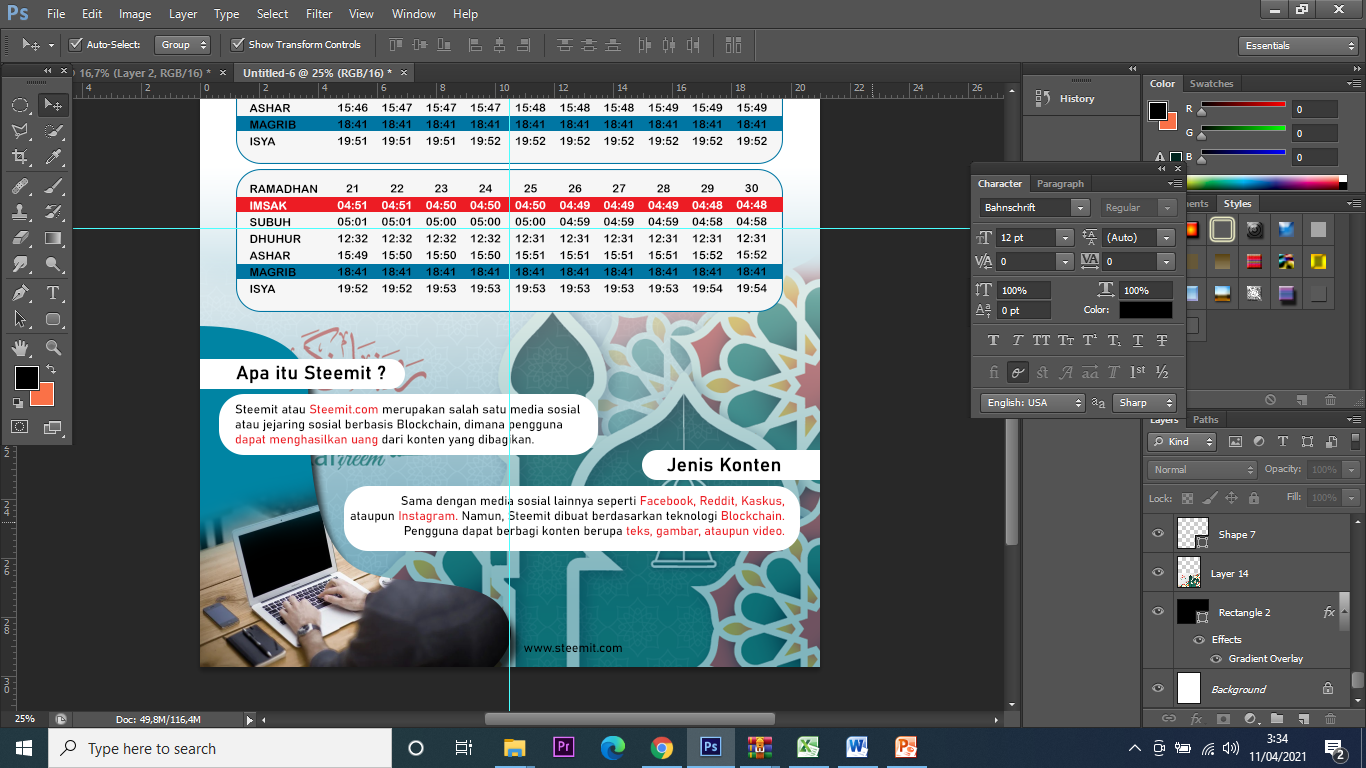1366x768 pixels.
Task: Open the Sharp anti-aliasing dropdown
Action: tap(1143, 403)
